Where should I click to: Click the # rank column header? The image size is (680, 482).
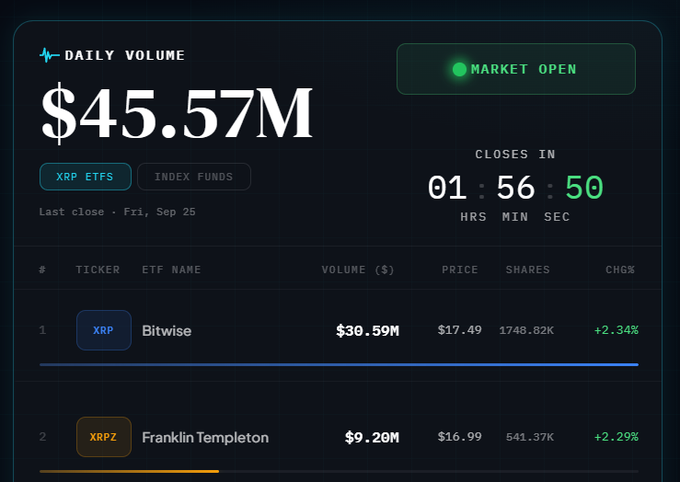click(x=42, y=270)
